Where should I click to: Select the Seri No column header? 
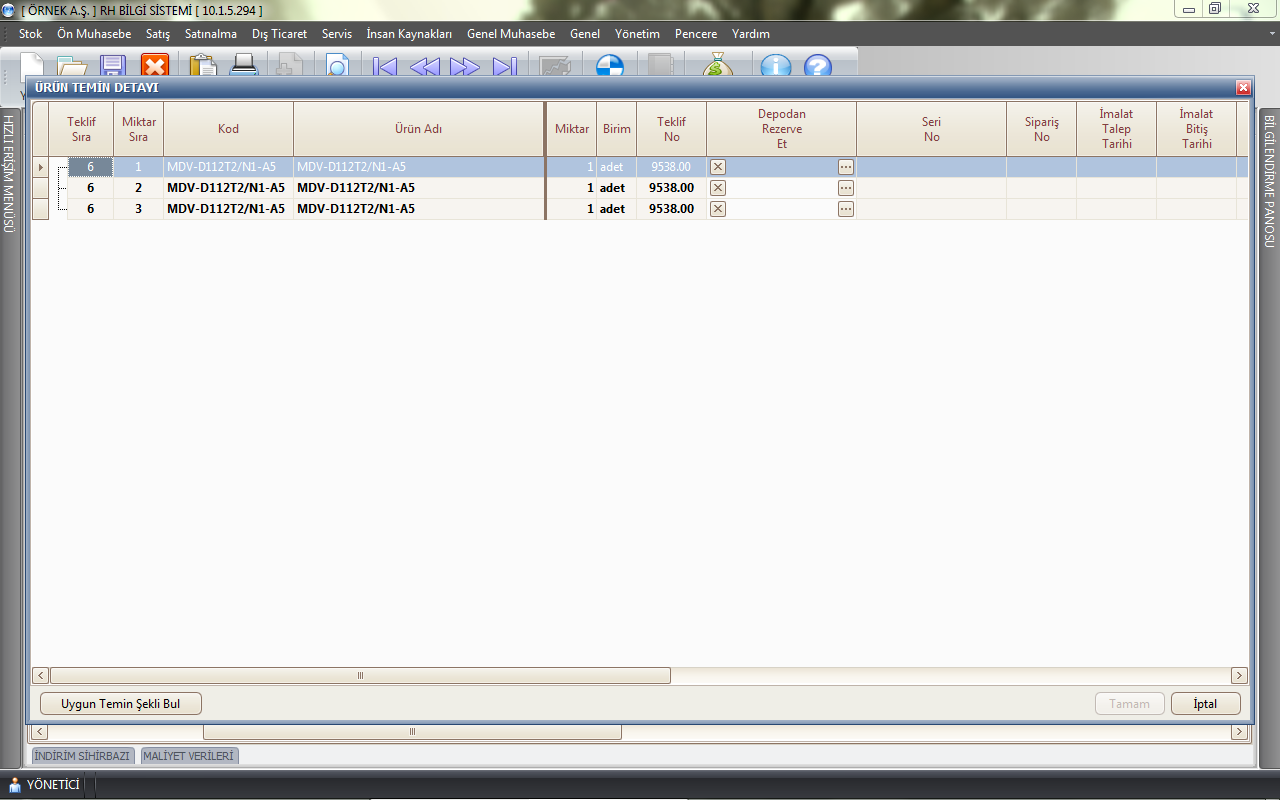point(931,129)
